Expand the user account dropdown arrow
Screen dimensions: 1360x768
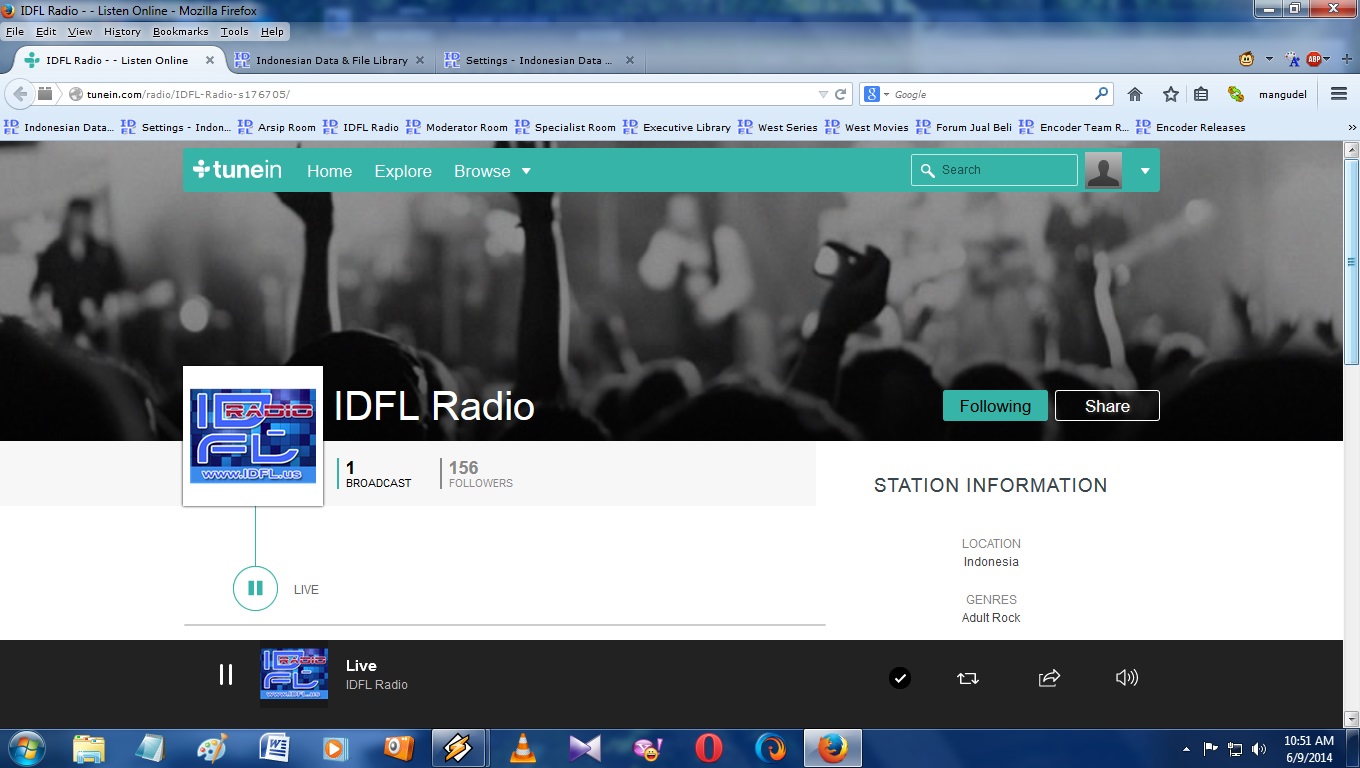coord(1145,171)
